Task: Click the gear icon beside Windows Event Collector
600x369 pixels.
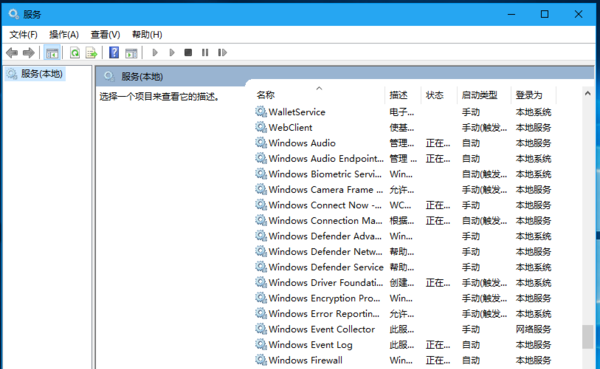Action: pyautogui.click(x=261, y=328)
